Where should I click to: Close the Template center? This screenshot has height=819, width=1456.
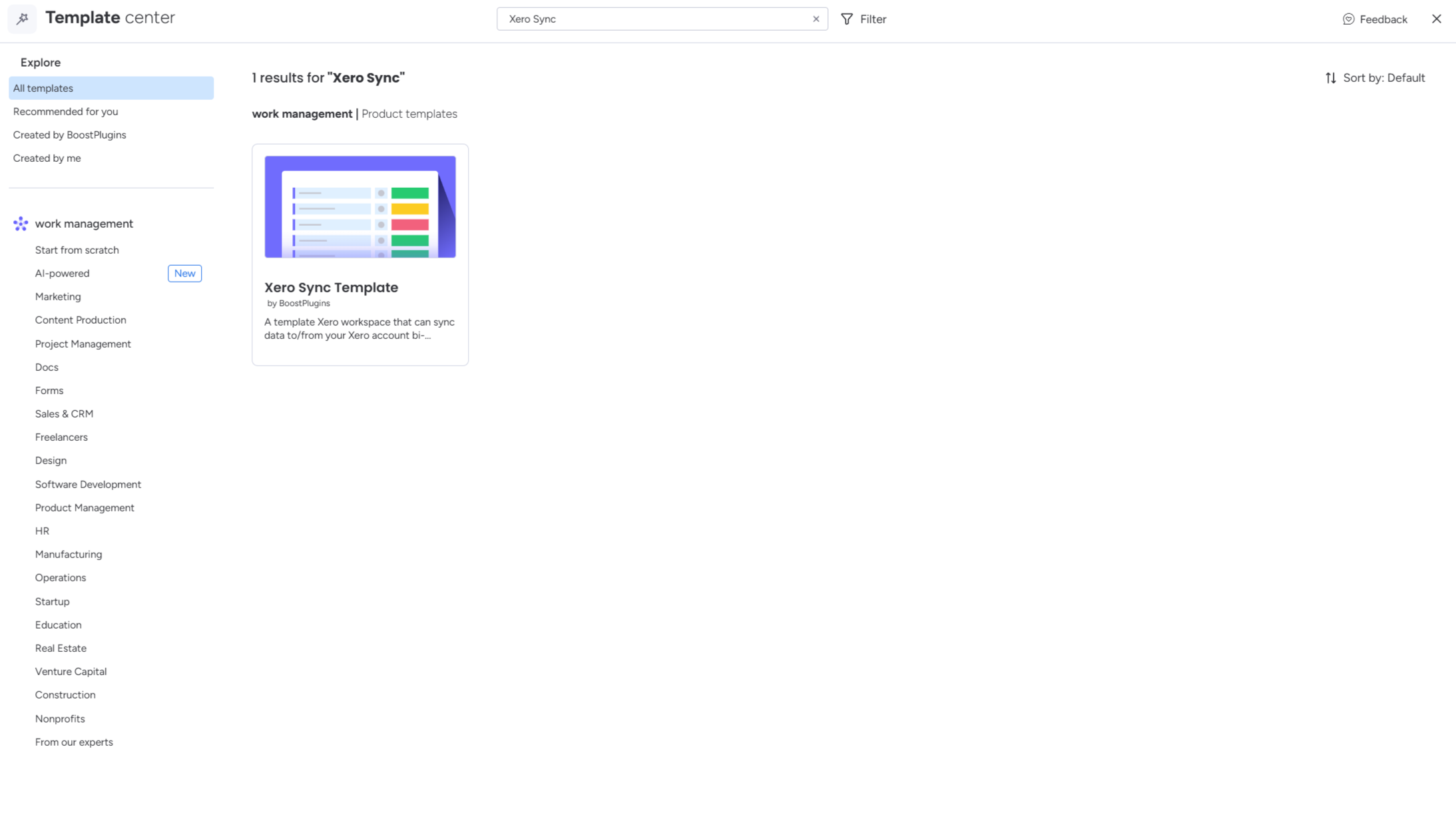point(1436,19)
